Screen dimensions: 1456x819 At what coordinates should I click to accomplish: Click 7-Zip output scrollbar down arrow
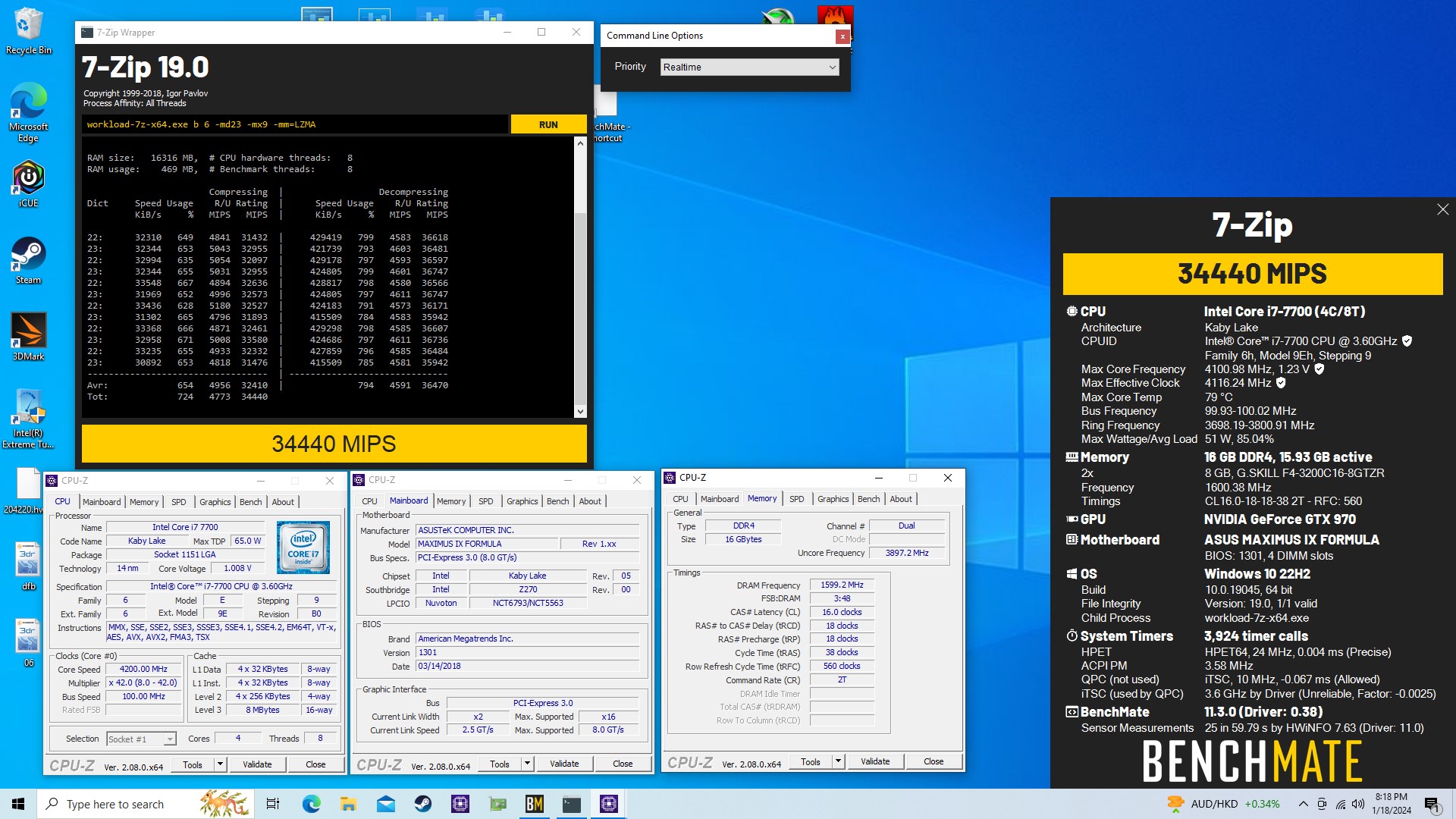click(x=580, y=412)
